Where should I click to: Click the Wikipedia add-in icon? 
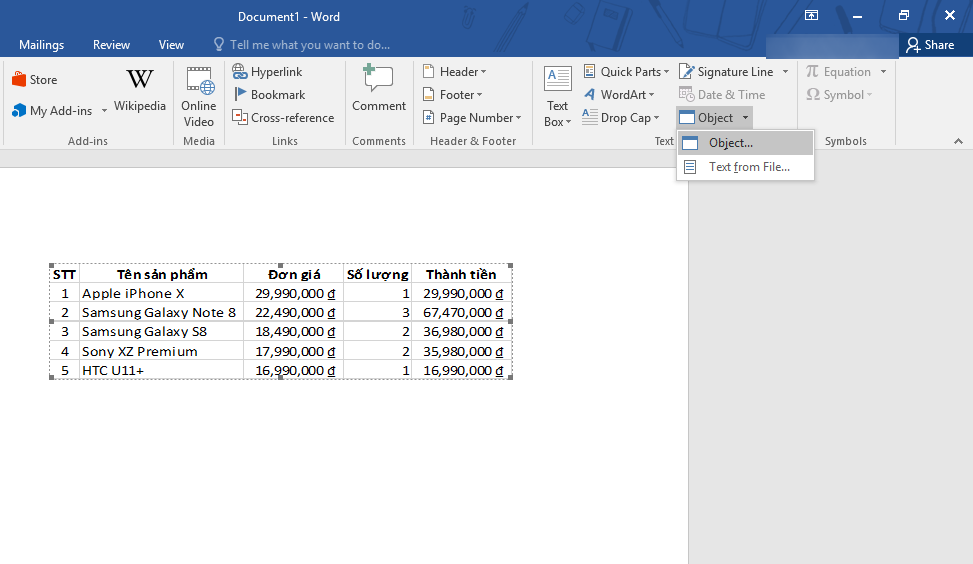pos(140,90)
